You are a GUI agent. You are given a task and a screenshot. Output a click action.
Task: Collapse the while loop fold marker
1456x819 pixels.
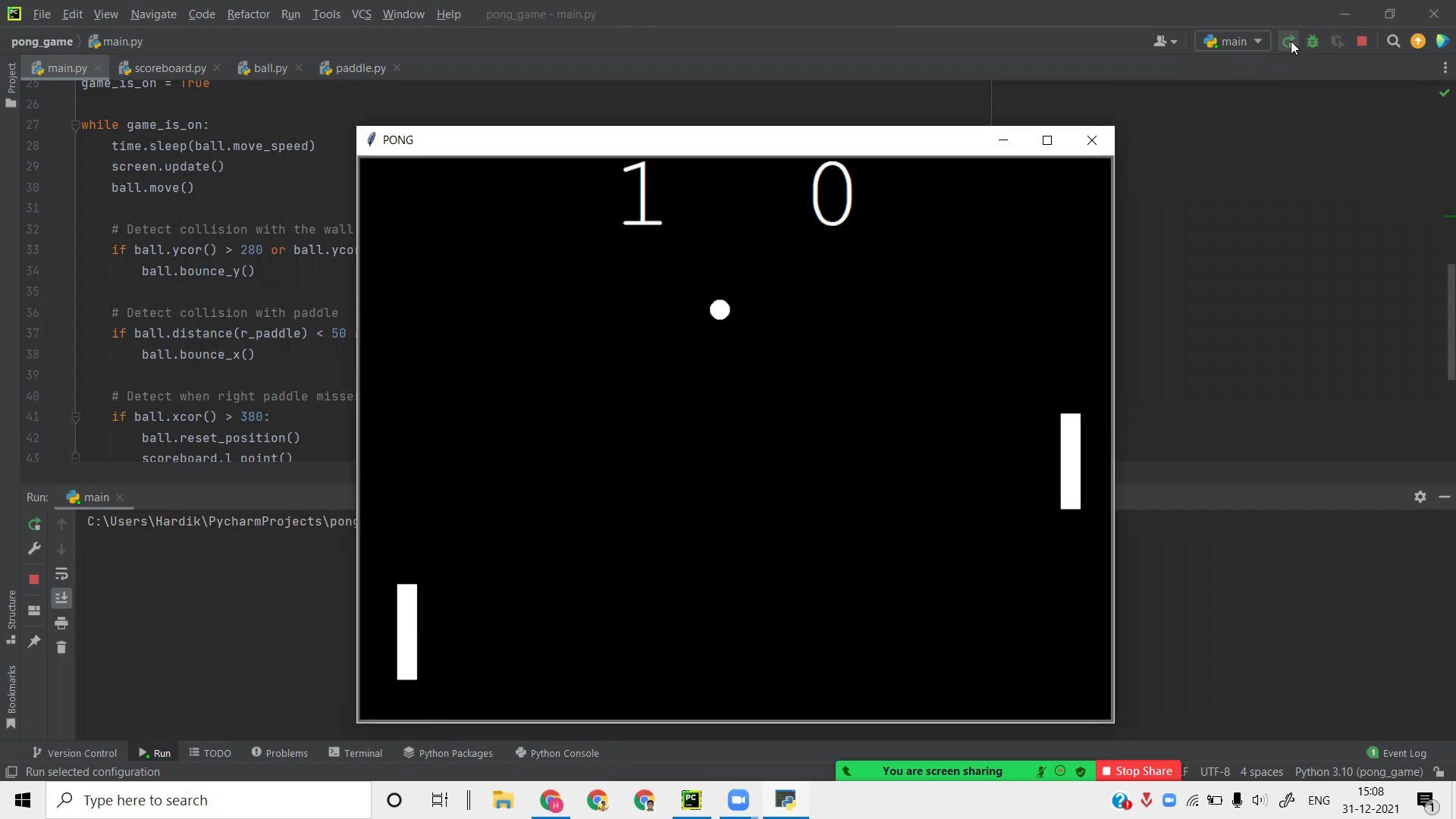pos(75,125)
